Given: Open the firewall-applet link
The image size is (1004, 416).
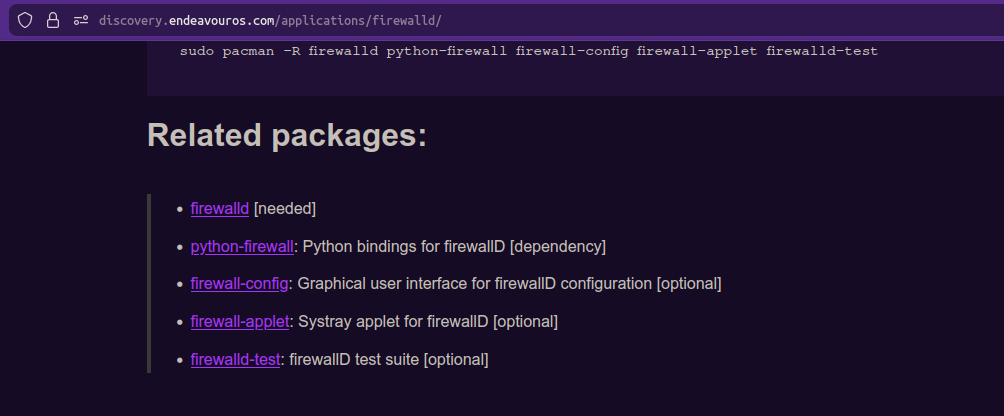Looking at the screenshot, I should (240, 321).
